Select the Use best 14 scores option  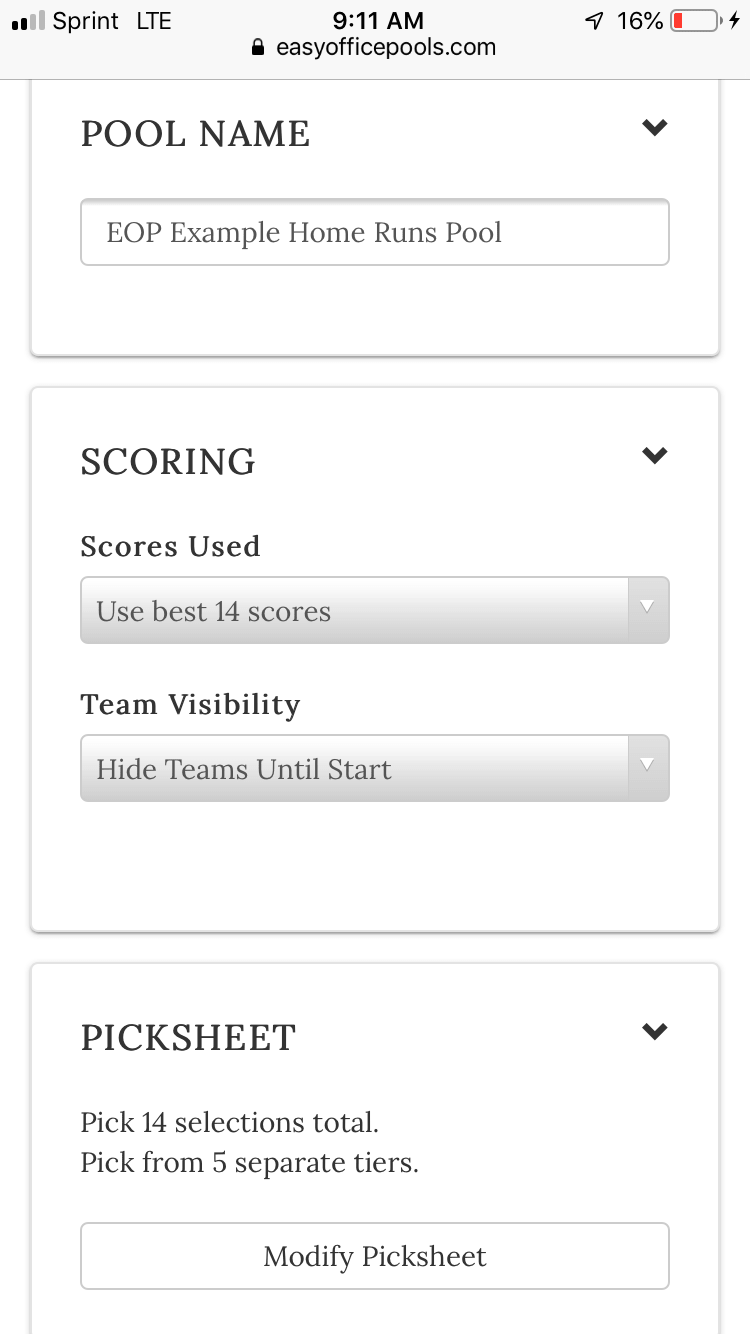[x=374, y=610]
